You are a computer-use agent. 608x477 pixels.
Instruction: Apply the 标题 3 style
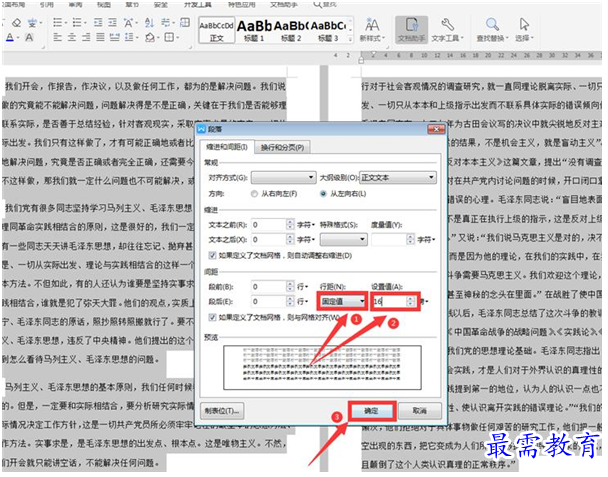point(328,30)
